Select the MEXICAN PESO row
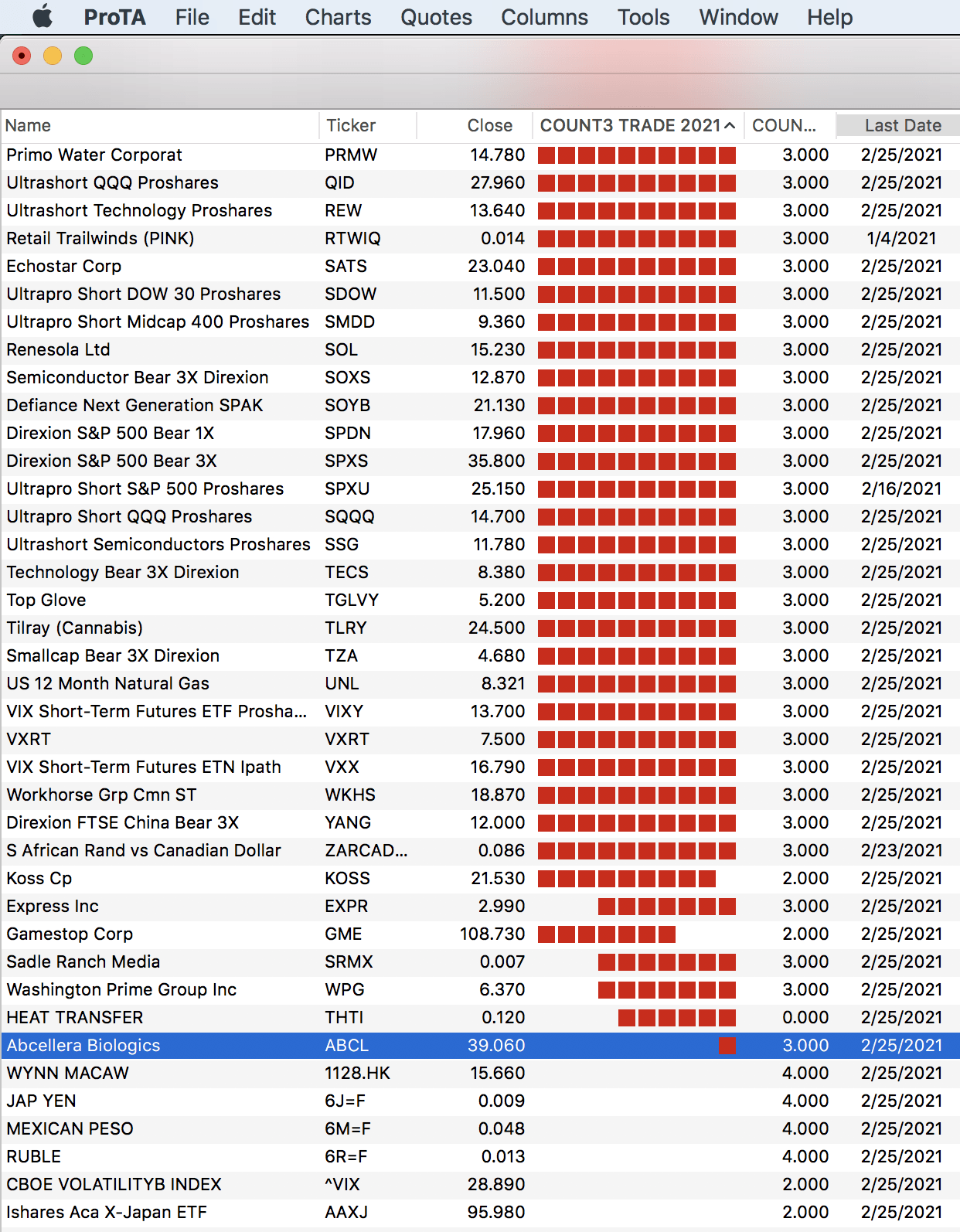Viewport: 960px width, 1232px height. pos(480,1128)
